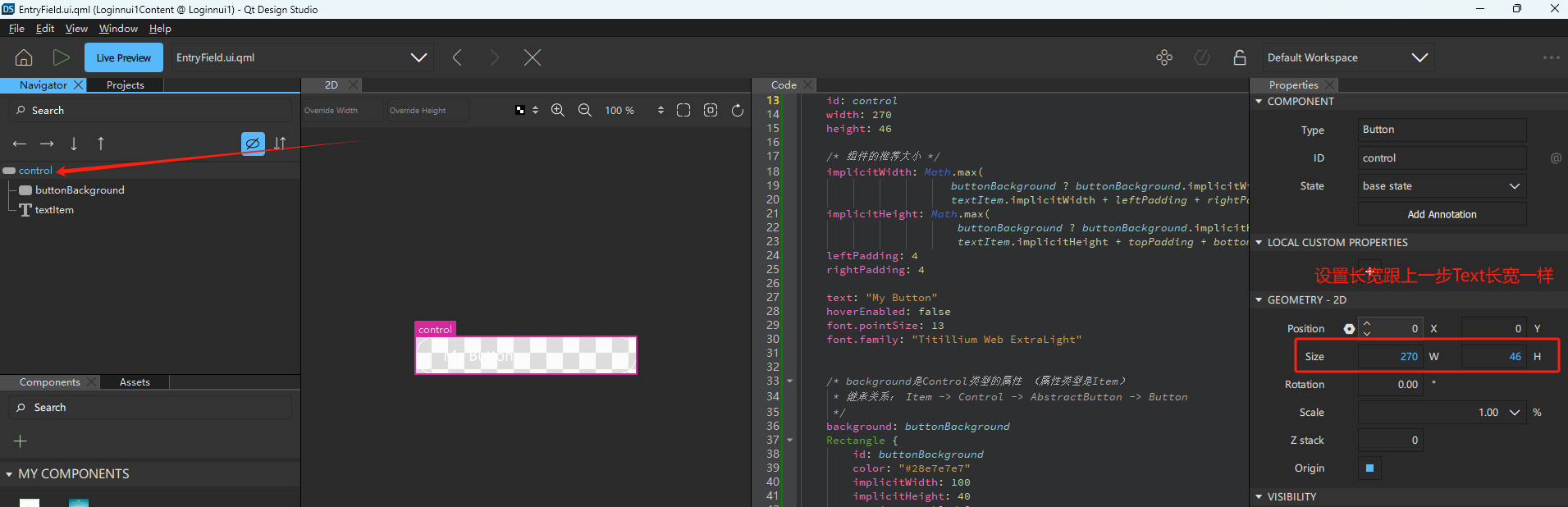Collapse the COMPONENT section
Screen dimensions: 1568x507
1259,102
